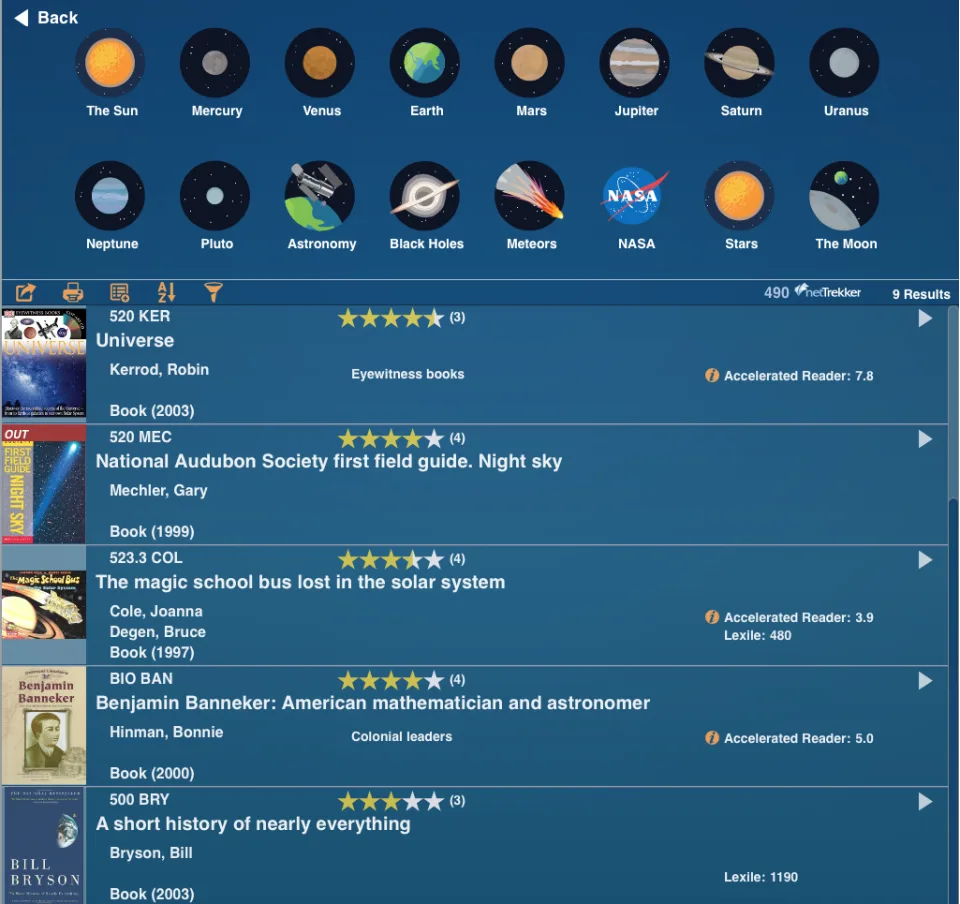The width and height of the screenshot is (960, 904).
Task: Browse the Black Holes topic icon
Action: point(425,196)
